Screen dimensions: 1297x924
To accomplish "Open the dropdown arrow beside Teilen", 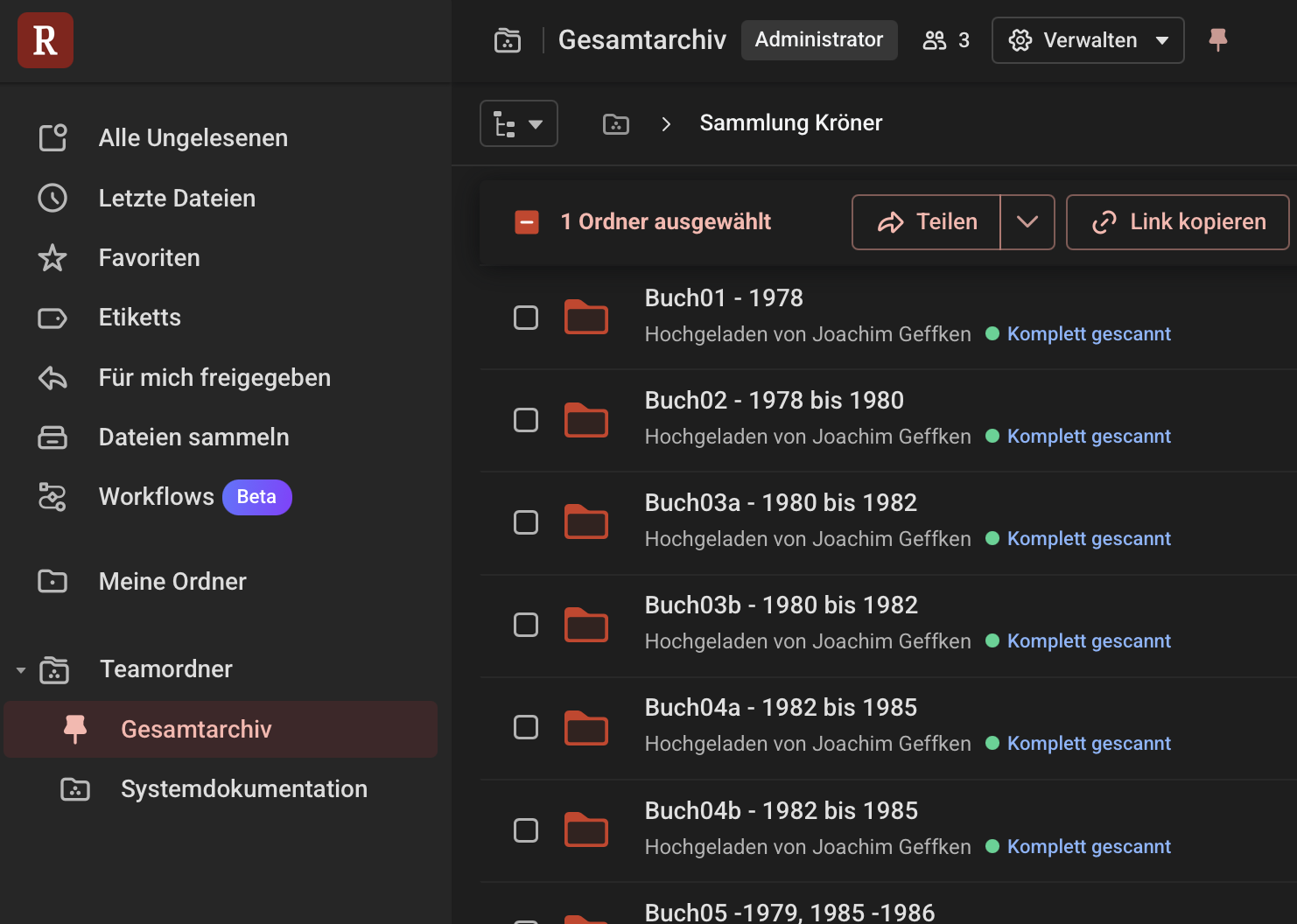I will coord(1027,222).
